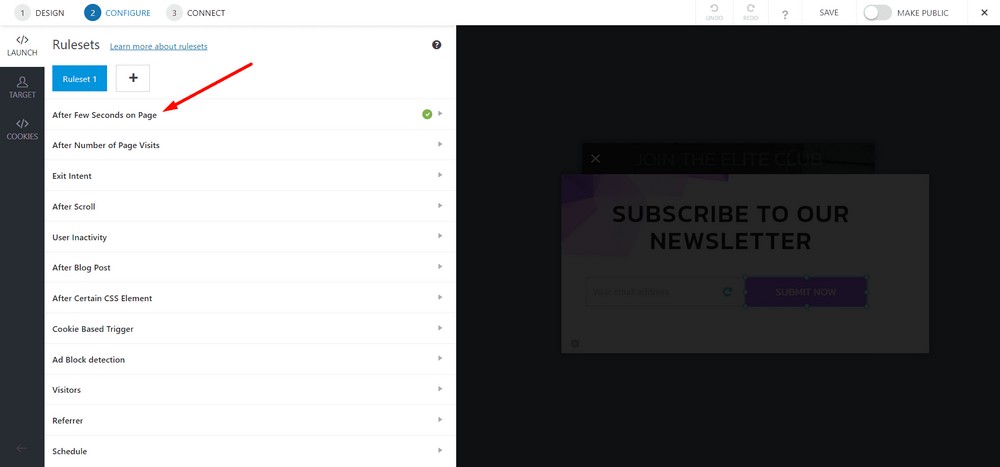
Task: Expand Schedule rule
Action: [250, 451]
